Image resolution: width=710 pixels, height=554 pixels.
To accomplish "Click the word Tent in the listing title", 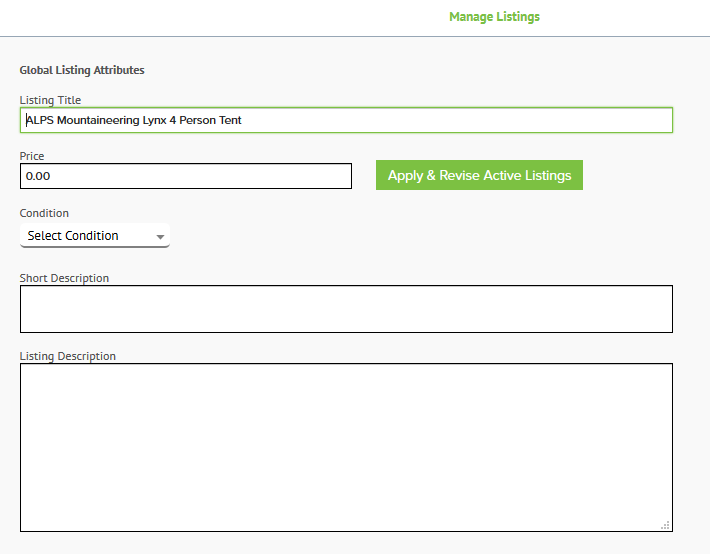I will (x=230, y=120).
